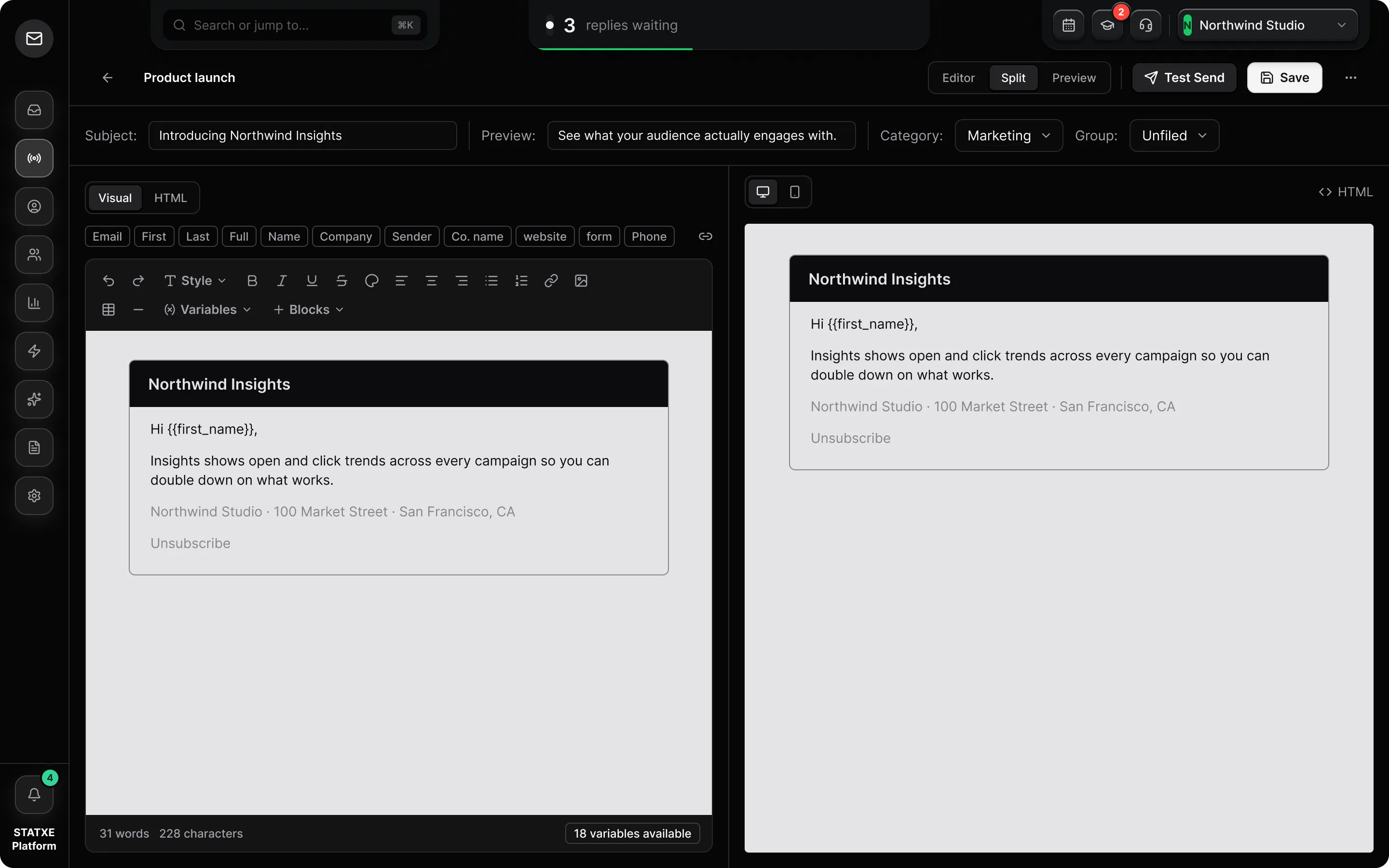Screen dimensions: 1389x868
Task: Insert a hyperlink from the toolbar
Action: [551, 281]
